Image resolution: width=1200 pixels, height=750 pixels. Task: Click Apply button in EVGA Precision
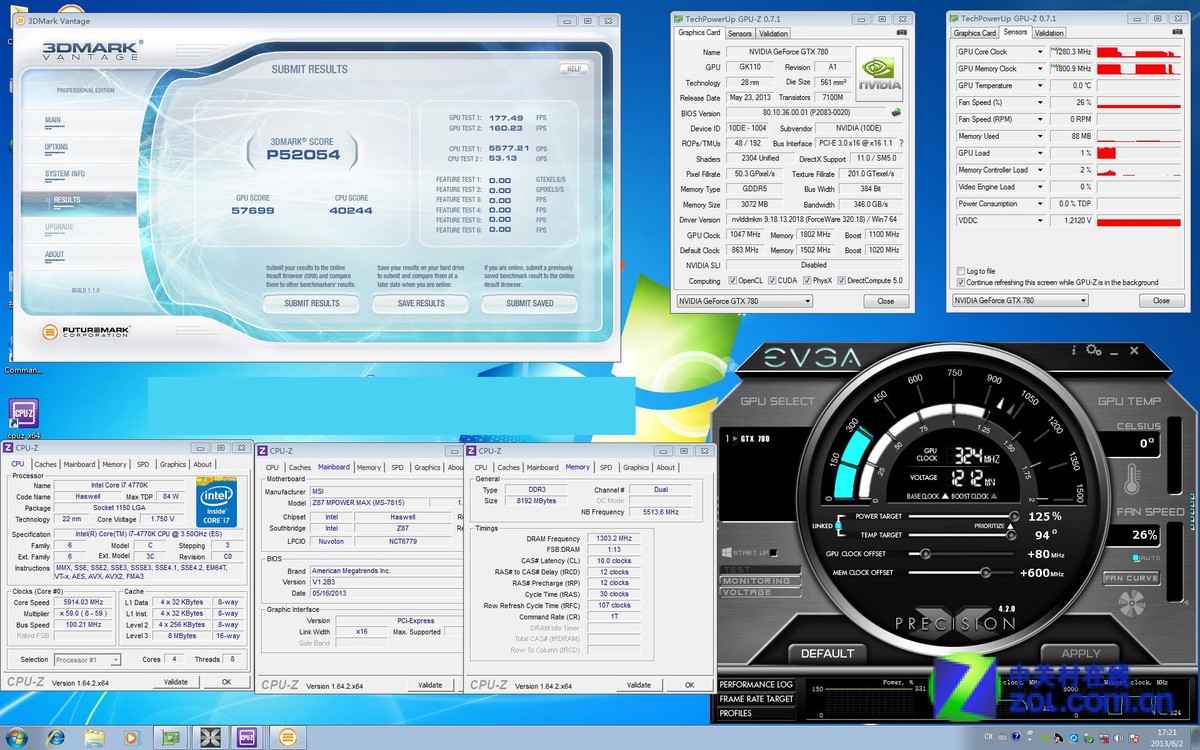click(1081, 653)
